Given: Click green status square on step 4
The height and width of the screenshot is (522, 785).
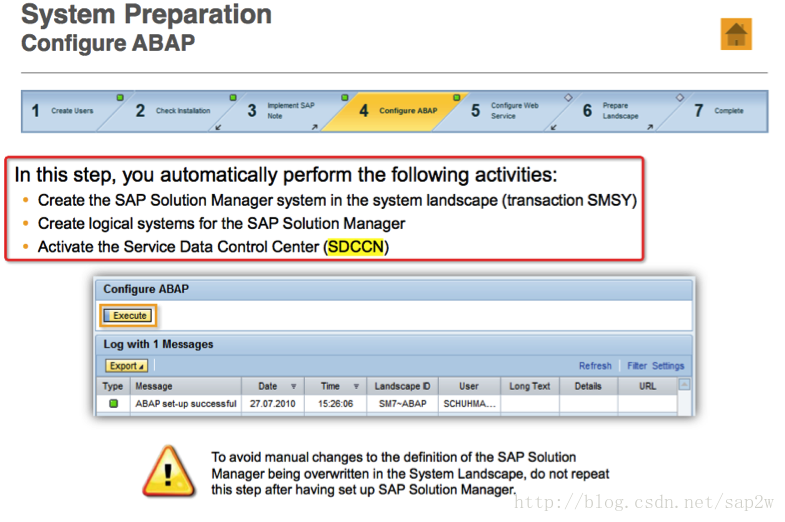Looking at the screenshot, I should pos(457,98).
